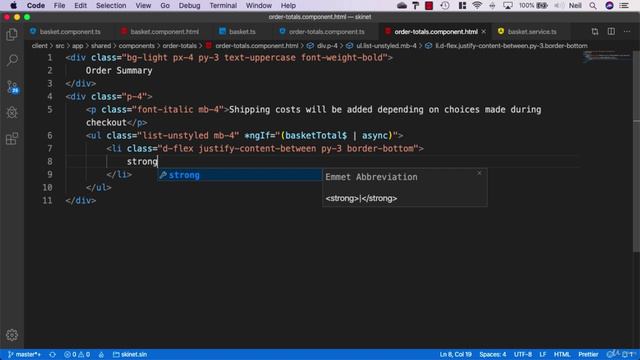Click the src breadcrumb segment

tap(60, 46)
